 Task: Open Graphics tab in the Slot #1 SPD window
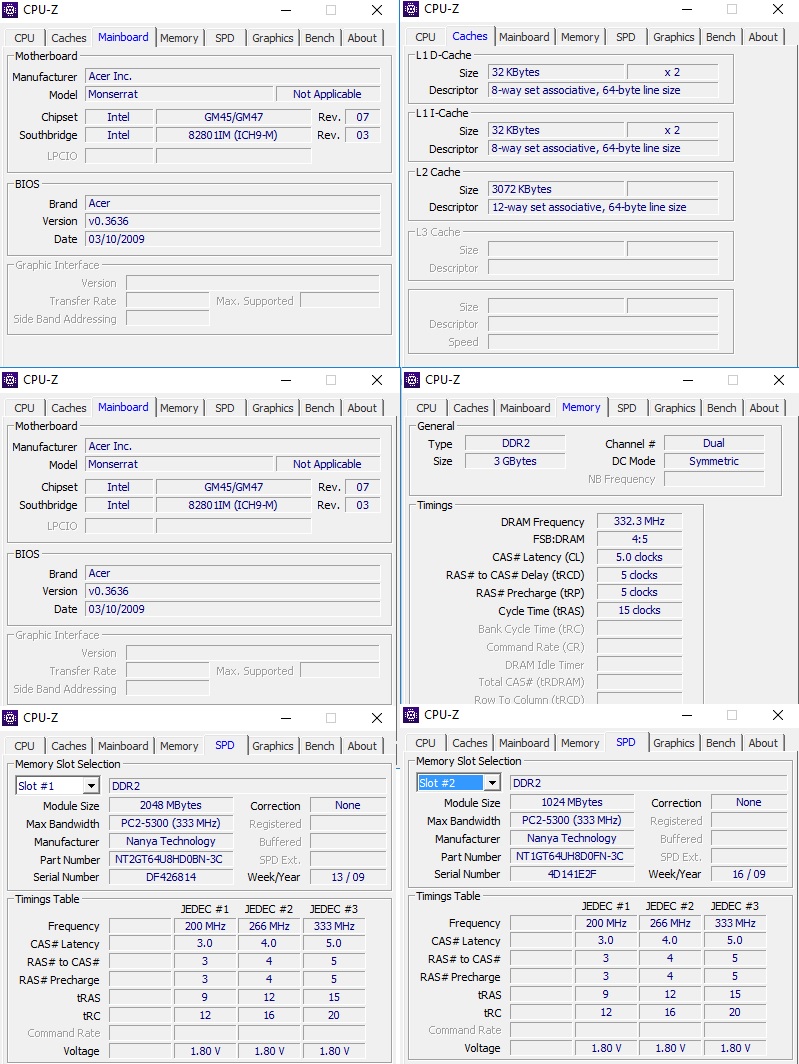(x=273, y=746)
